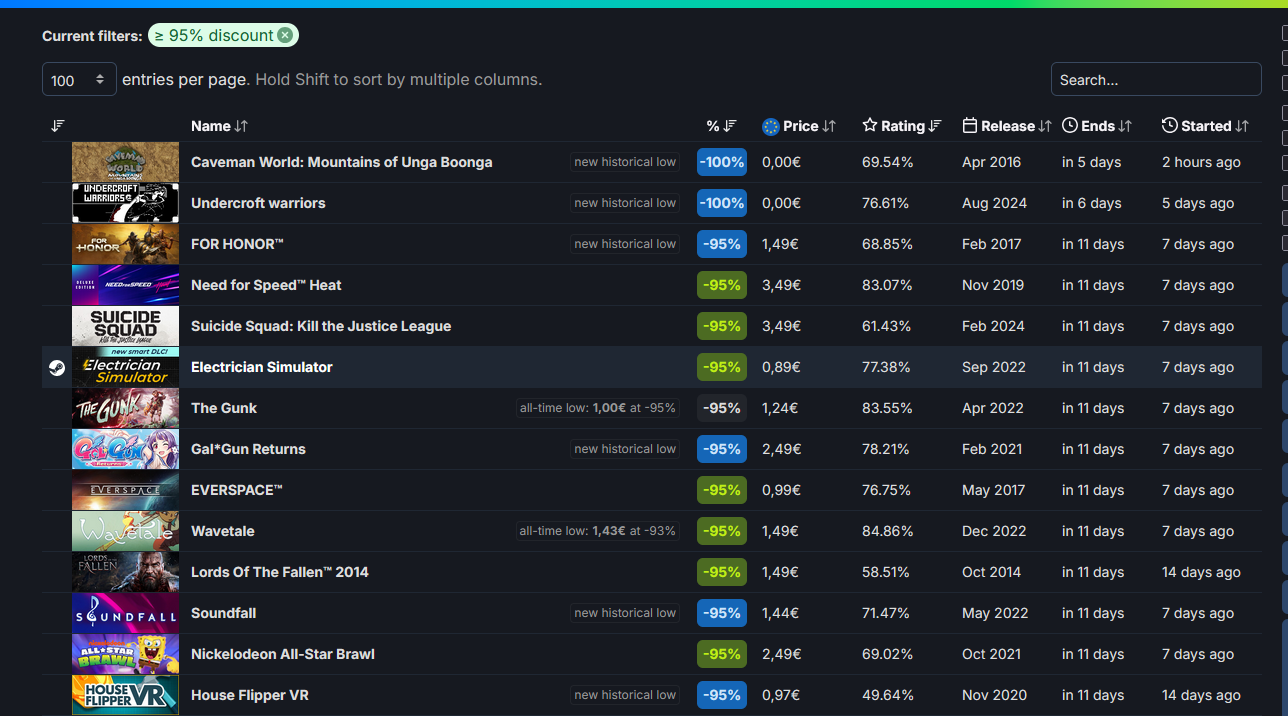Sort by Ends column header
Image resolution: width=1288 pixels, height=716 pixels.
(x=1097, y=126)
